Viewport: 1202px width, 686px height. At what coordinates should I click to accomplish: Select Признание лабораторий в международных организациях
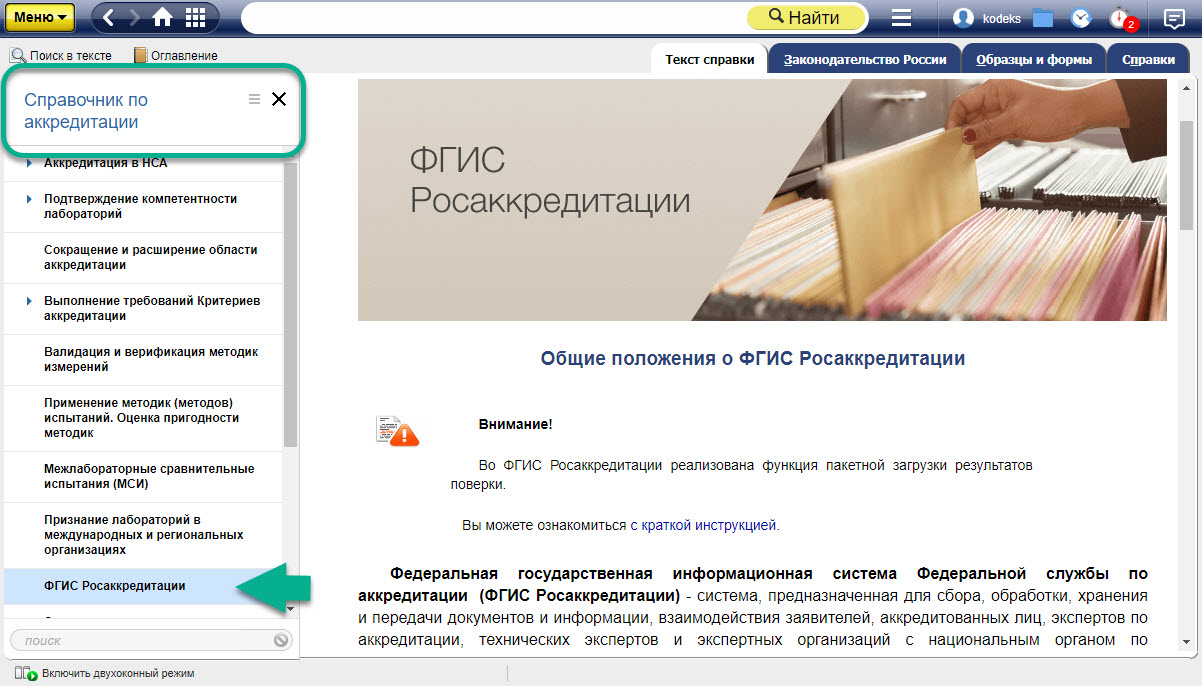click(144, 535)
